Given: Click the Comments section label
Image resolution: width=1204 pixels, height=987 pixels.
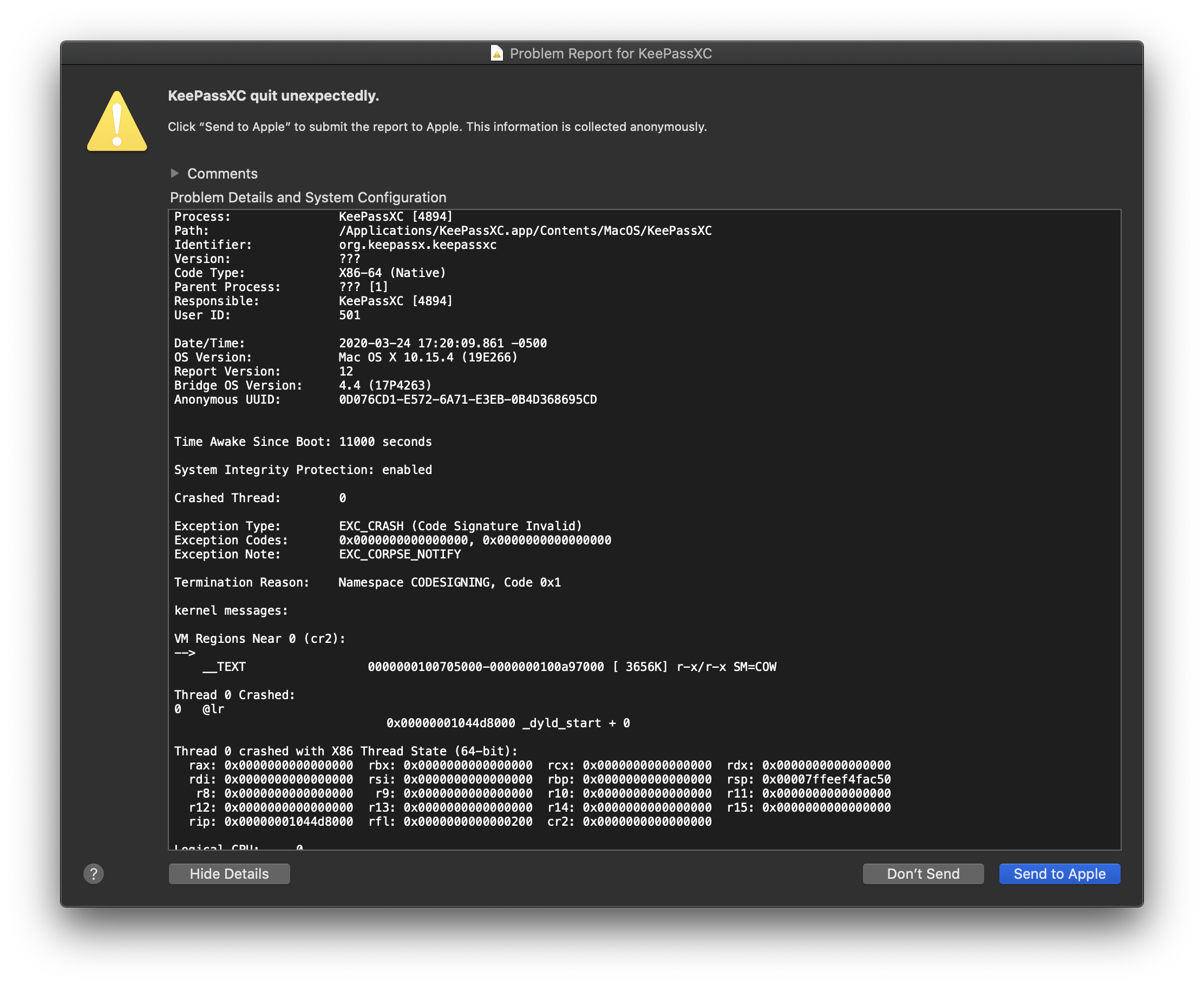Looking at the screenshot, I should point(223,173).
